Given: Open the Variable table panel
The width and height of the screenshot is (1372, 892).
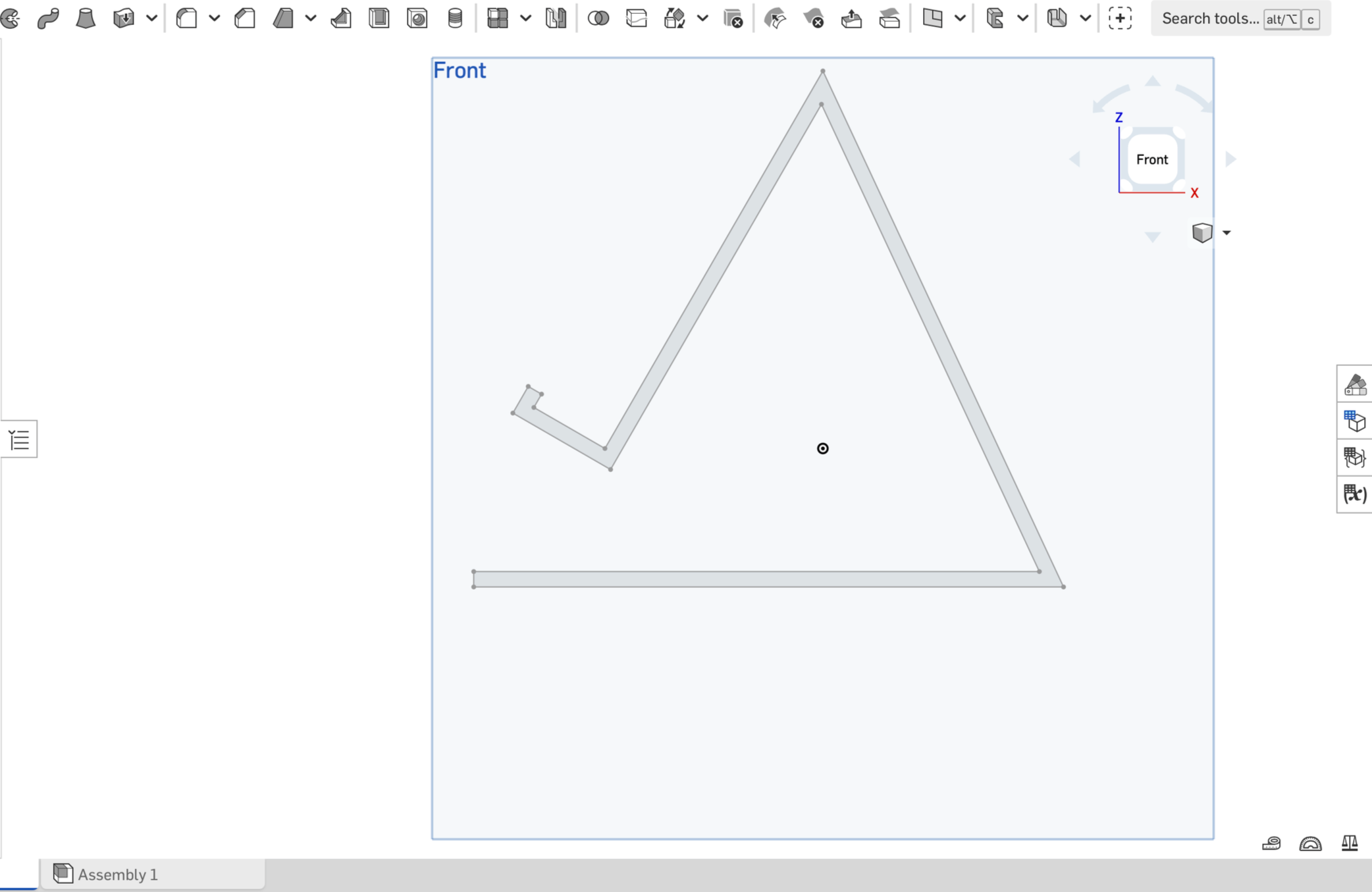Looking at the screenshot, I should pos(1355,494).
